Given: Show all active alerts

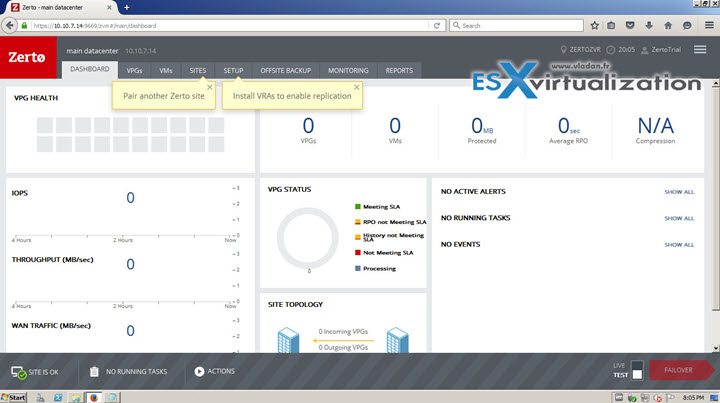Looking at the screenshot, I should coord(679,192).
